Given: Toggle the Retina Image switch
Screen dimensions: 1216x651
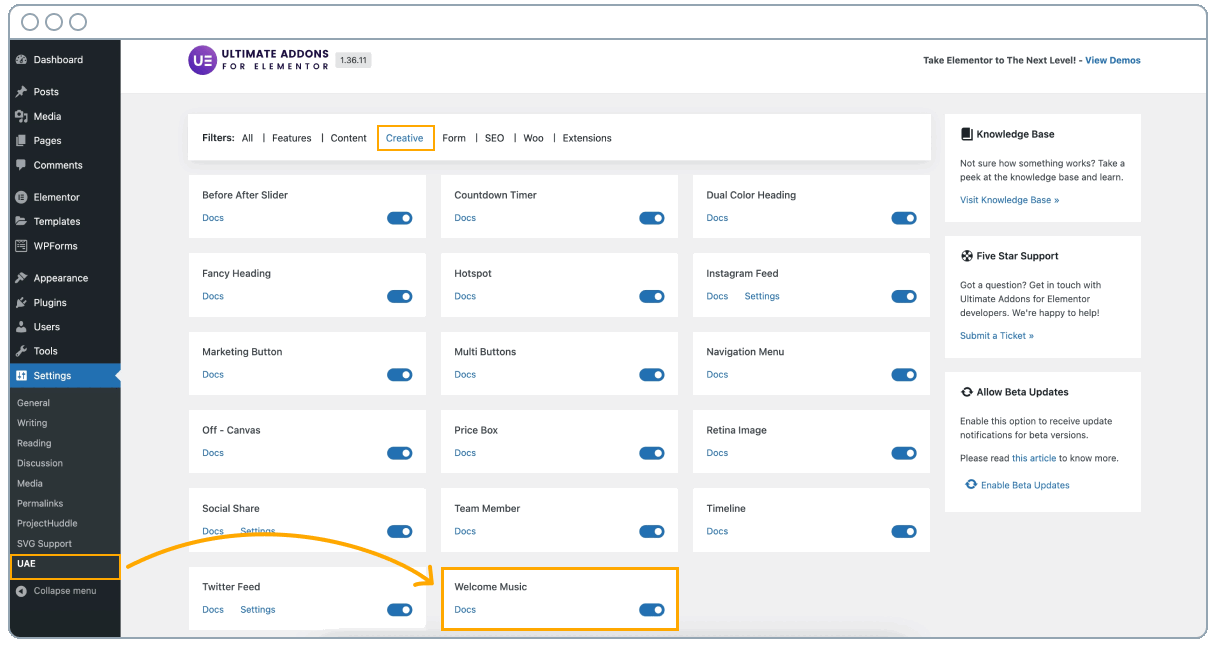Looking at the screenshot, I should [904, 453].
